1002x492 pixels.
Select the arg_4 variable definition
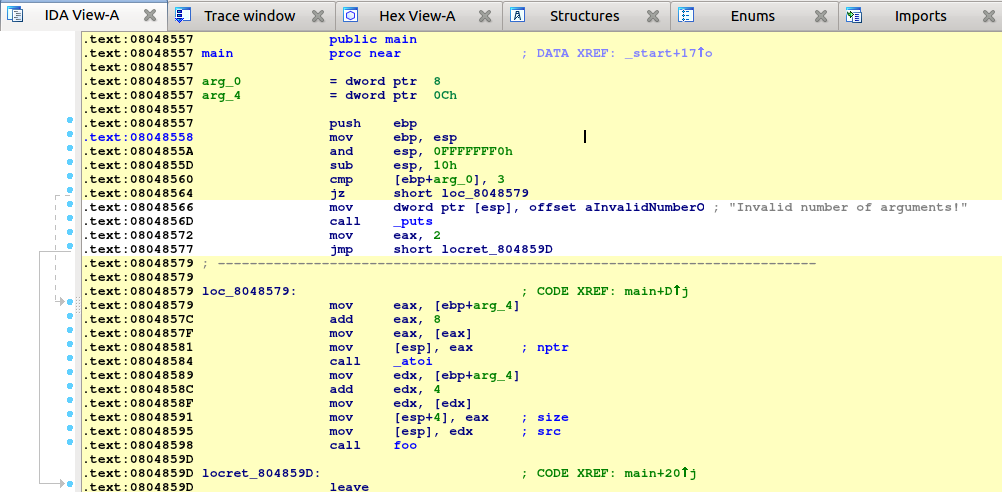click(x=221, y=96)
